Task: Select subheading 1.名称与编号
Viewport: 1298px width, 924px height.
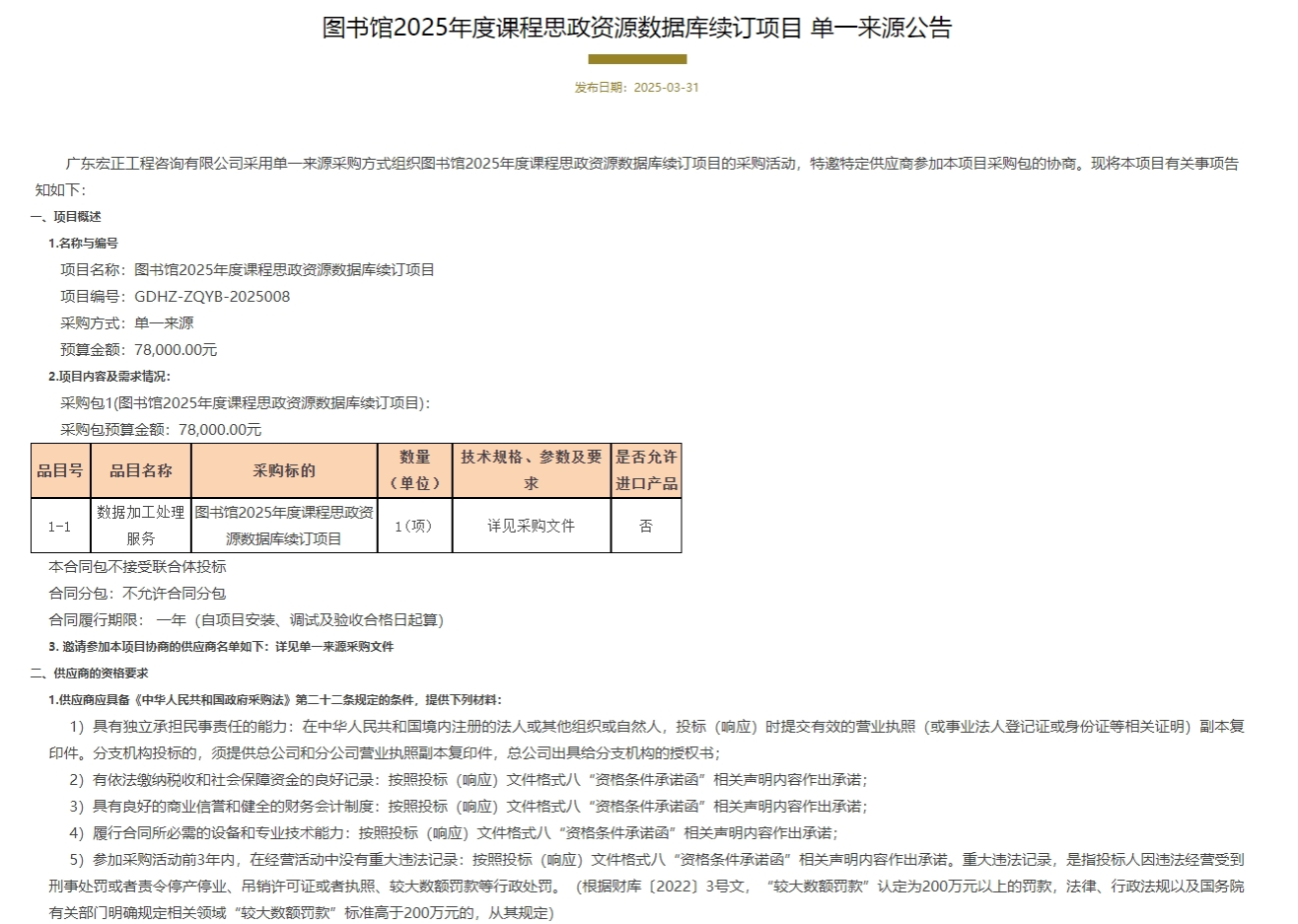Action: pyautogui.click(x=84, y=244)
